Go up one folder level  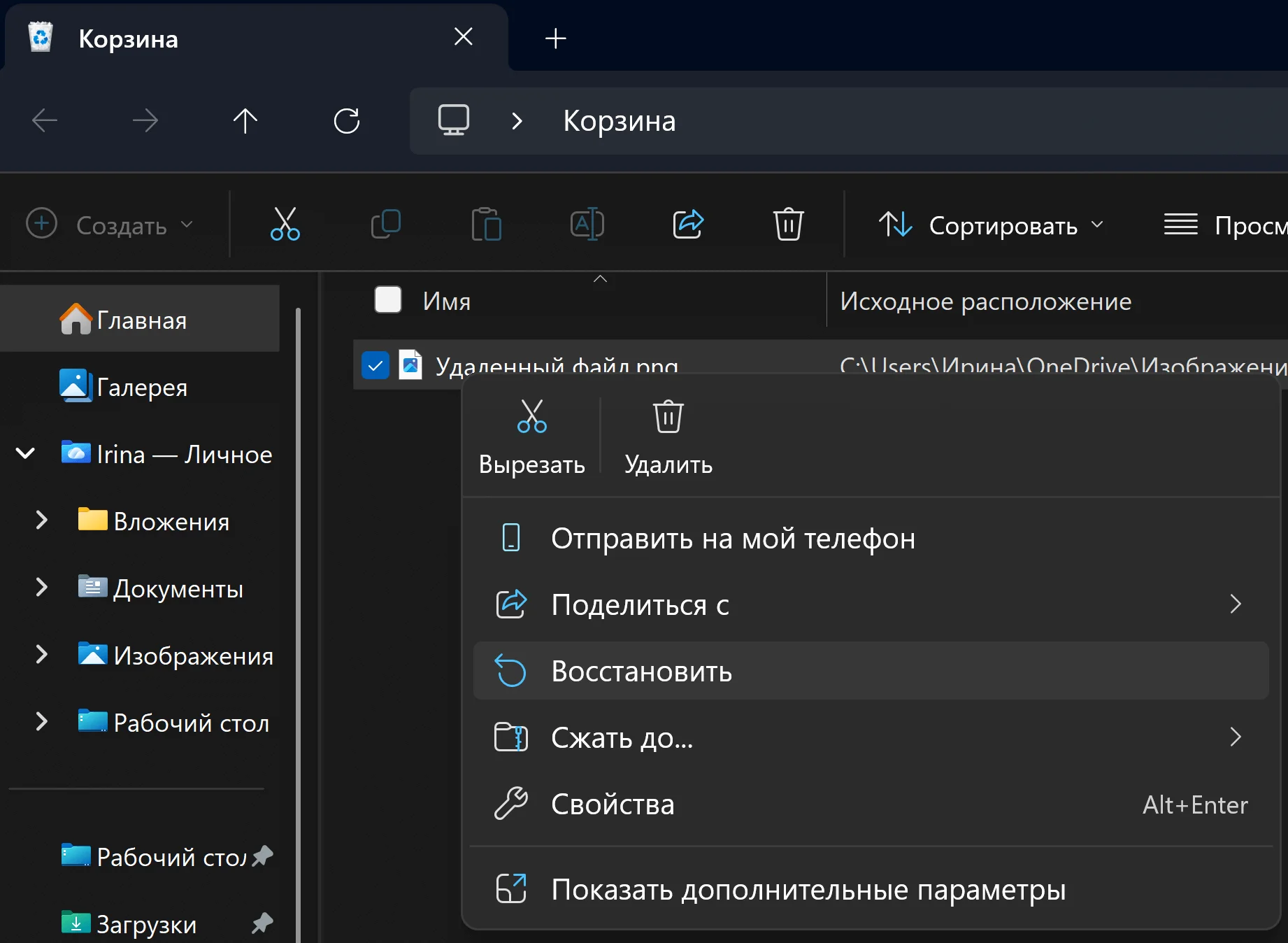click(x=245, y=121)
